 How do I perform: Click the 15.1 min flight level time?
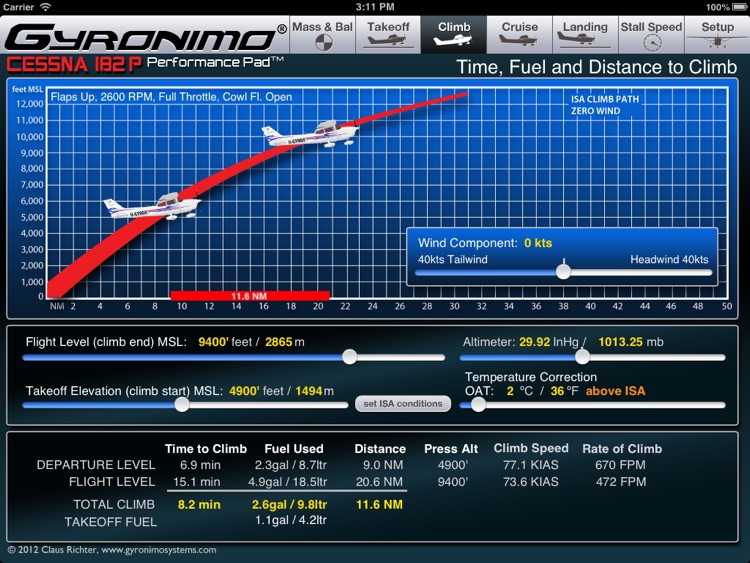click(197, 482)
